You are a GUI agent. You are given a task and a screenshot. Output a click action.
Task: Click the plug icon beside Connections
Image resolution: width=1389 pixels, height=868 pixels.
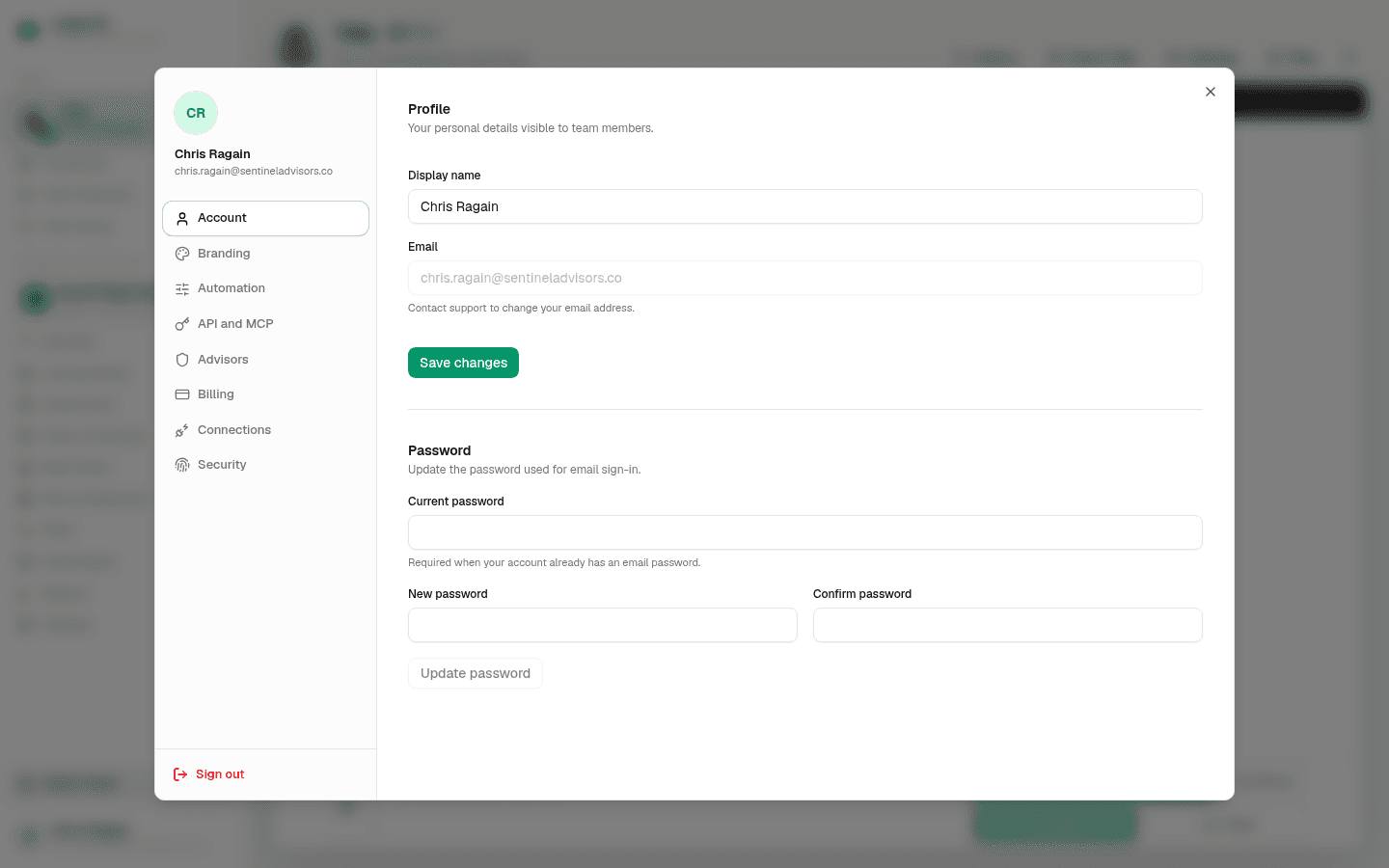pyautogui.click(x=182, y=430)
